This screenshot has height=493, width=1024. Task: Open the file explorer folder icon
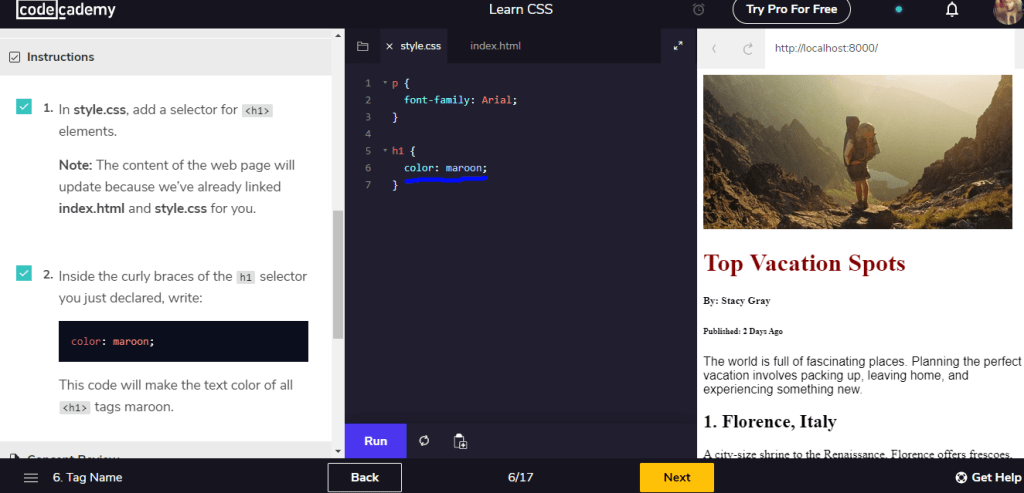coord(362,46)
